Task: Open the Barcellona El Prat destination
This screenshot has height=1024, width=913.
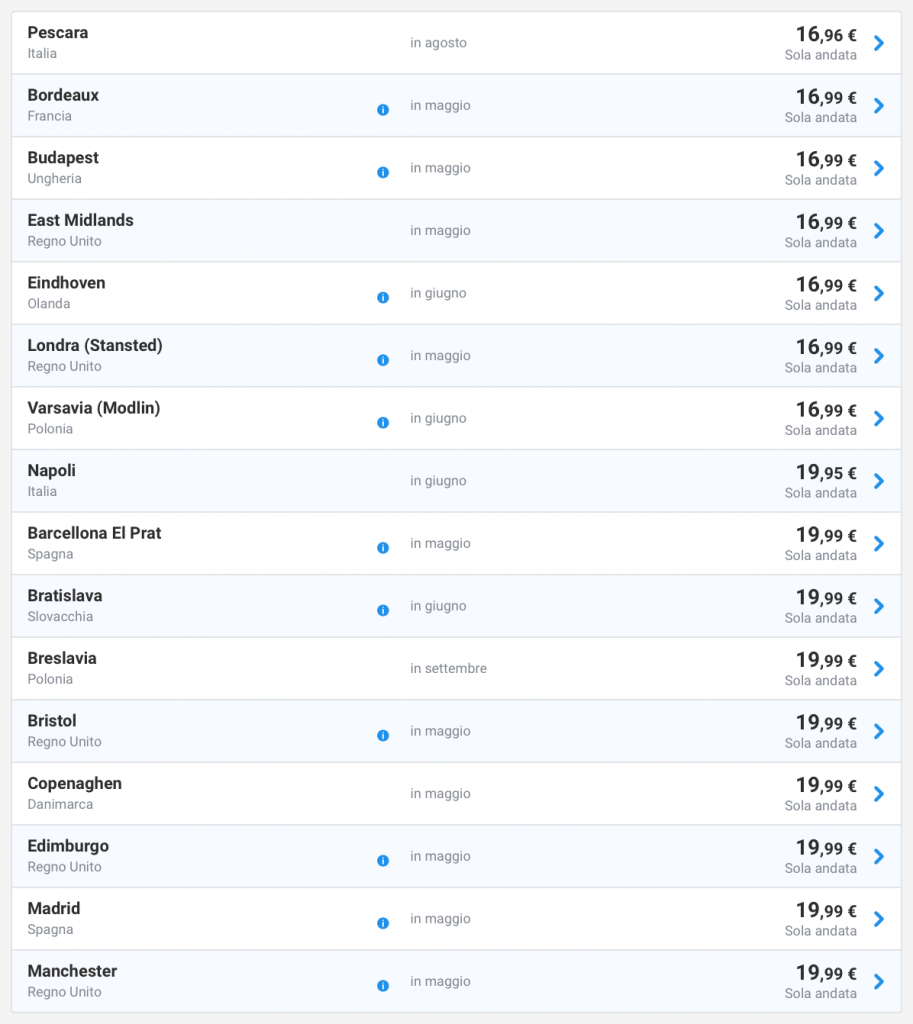Action: [x=94, y=533]
